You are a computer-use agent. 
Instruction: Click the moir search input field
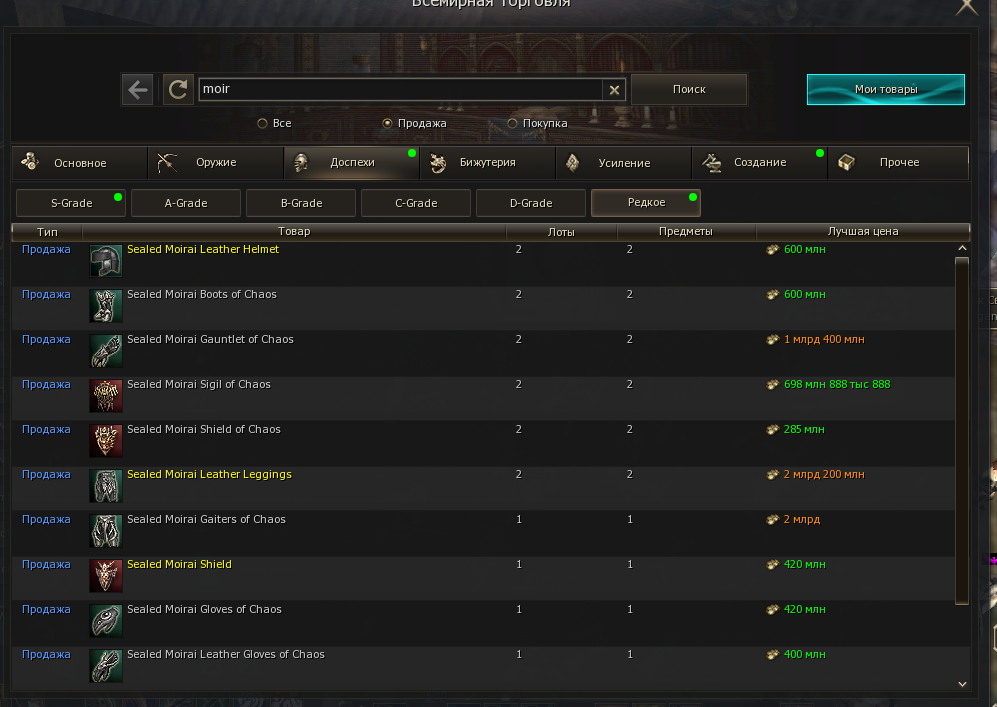(400, 89)
